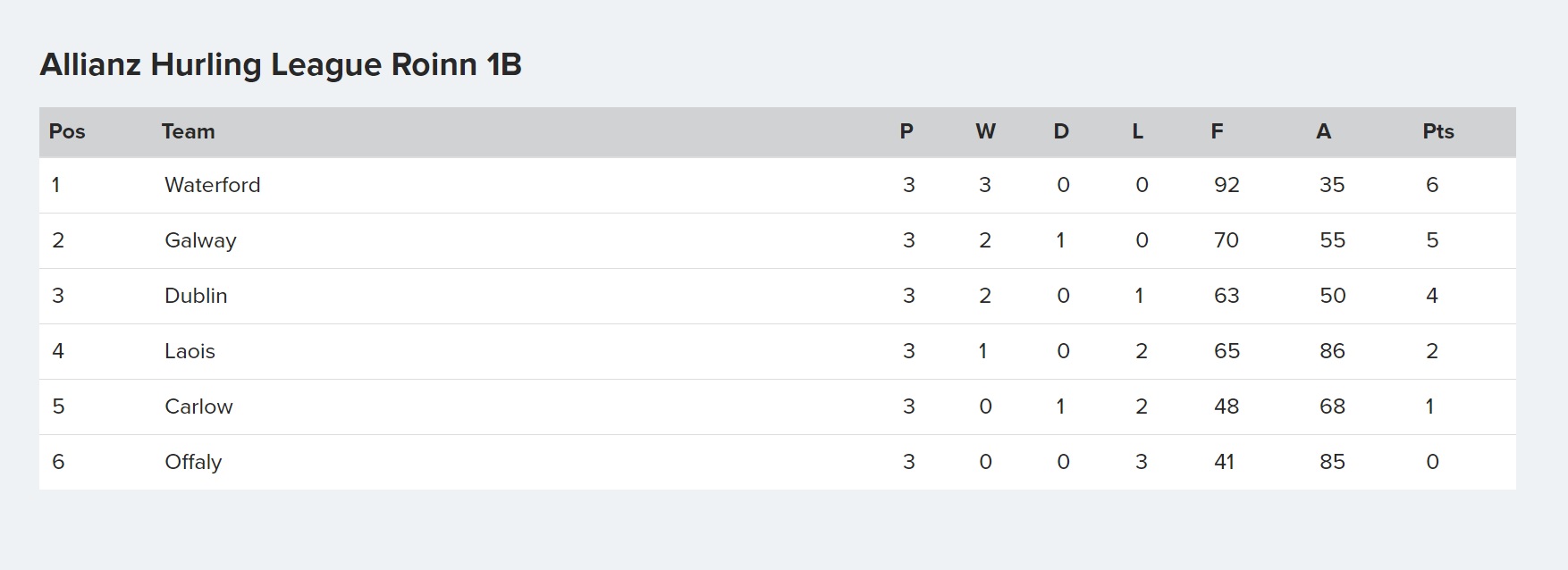This screenshot has height=570, width=1568.
Task: Click the Offaly team name
Action: [193, 462]
